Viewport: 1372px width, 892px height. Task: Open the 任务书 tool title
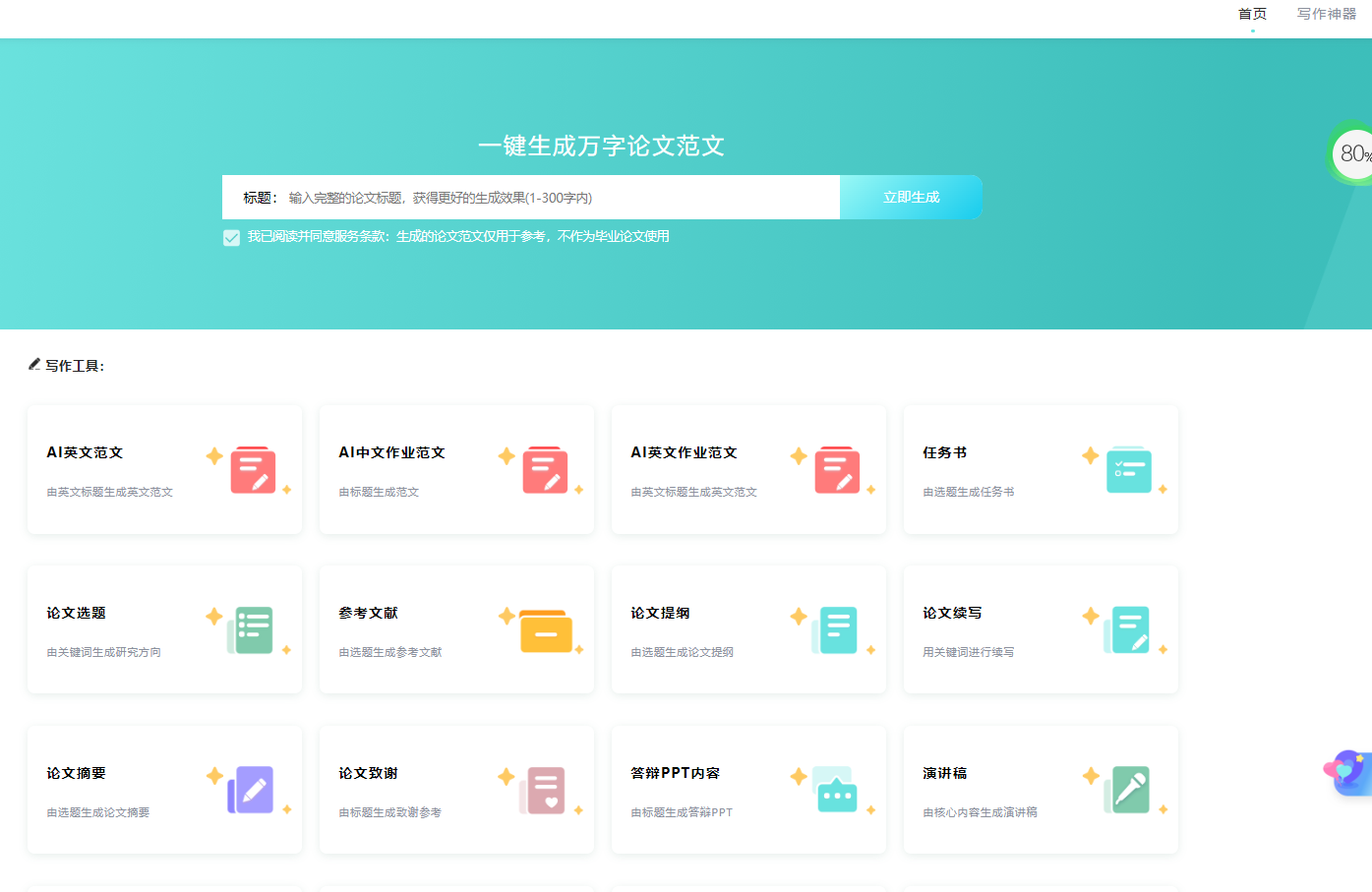click(945, 452)
